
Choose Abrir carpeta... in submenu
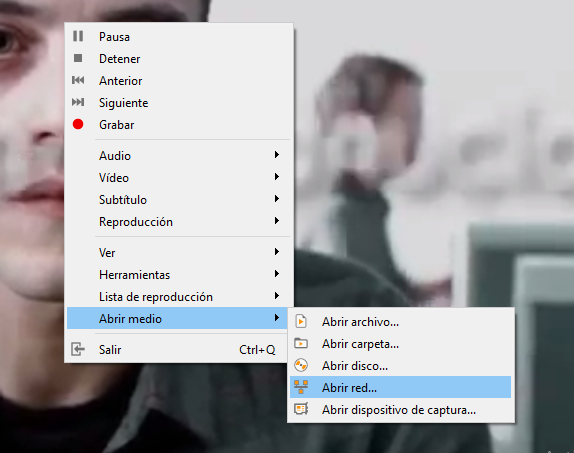[400, 344]
